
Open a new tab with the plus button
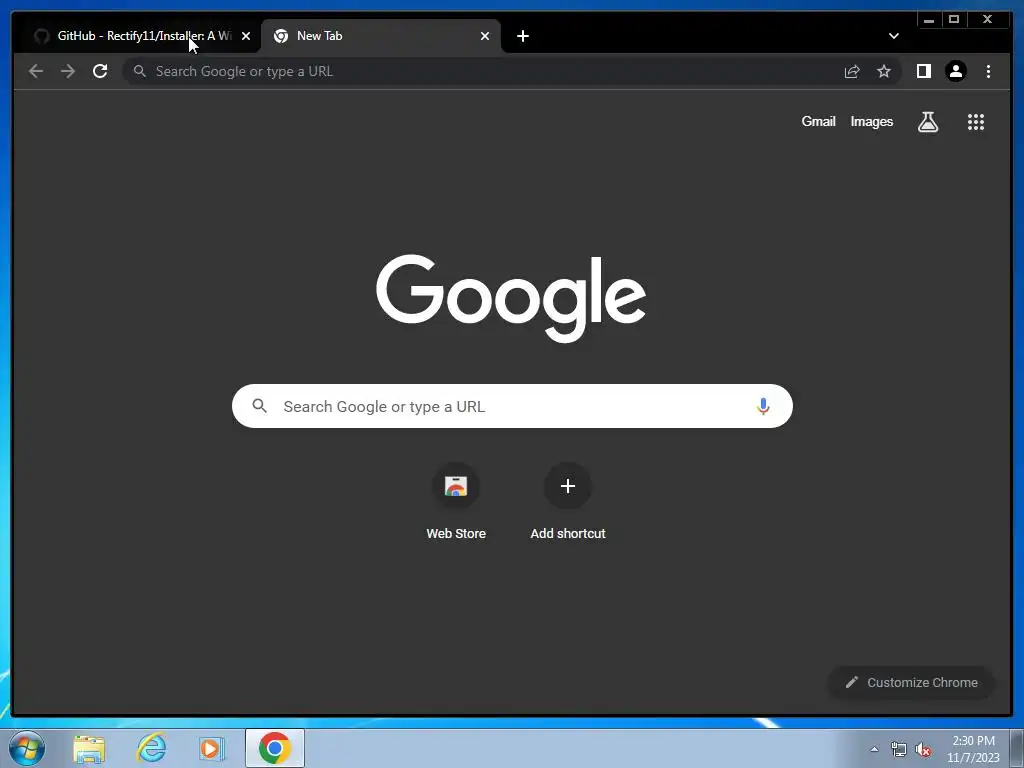pos(522,36)
